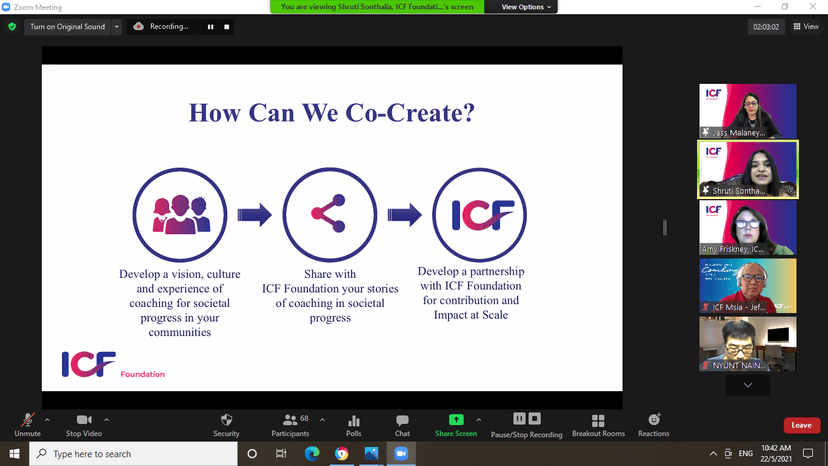Expand video options arrow next to Stop Video

106,420
